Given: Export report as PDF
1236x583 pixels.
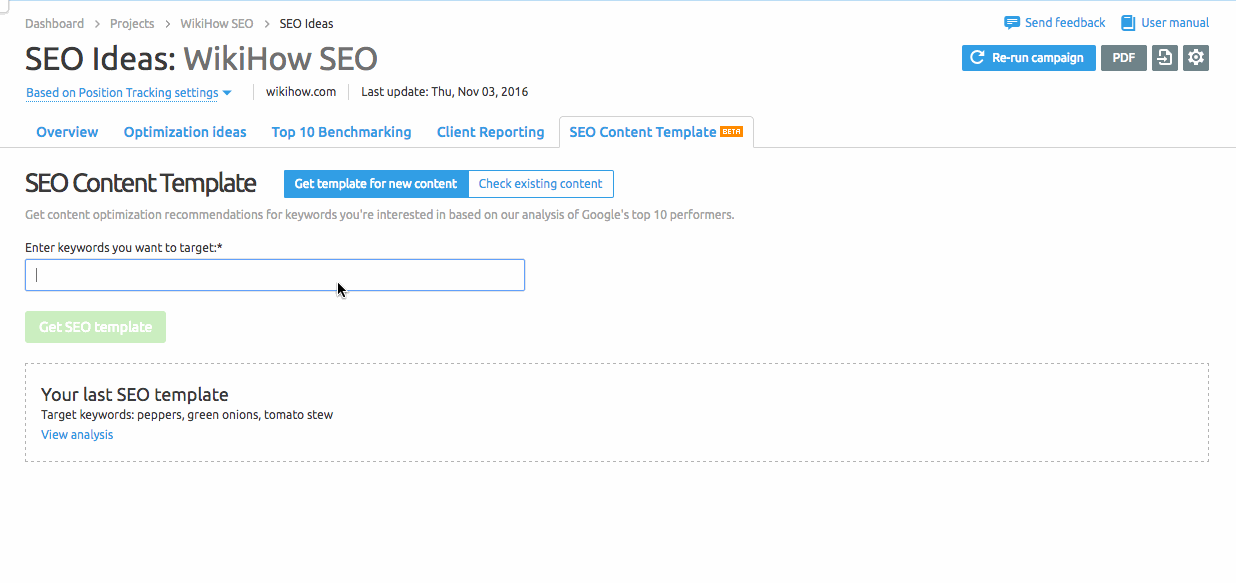Looking at the screenshot, I should pos(1124,58).
